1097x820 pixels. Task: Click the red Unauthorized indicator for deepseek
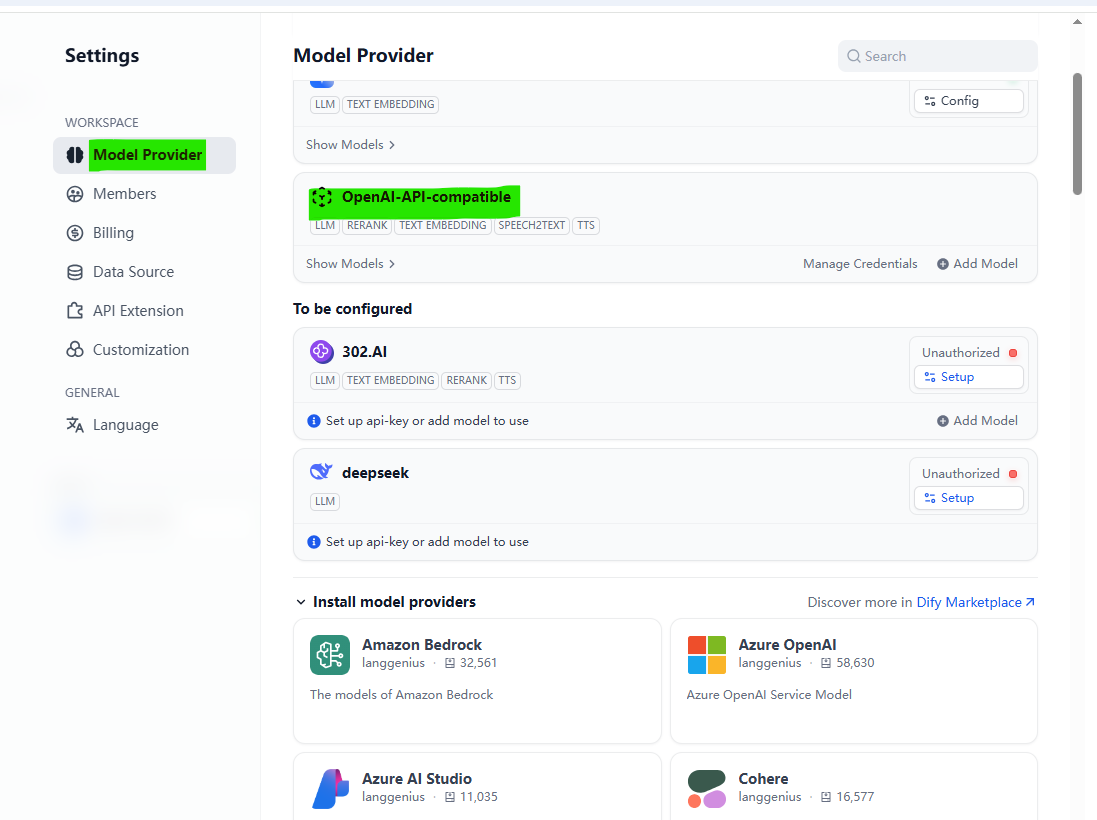point(1012,474)
